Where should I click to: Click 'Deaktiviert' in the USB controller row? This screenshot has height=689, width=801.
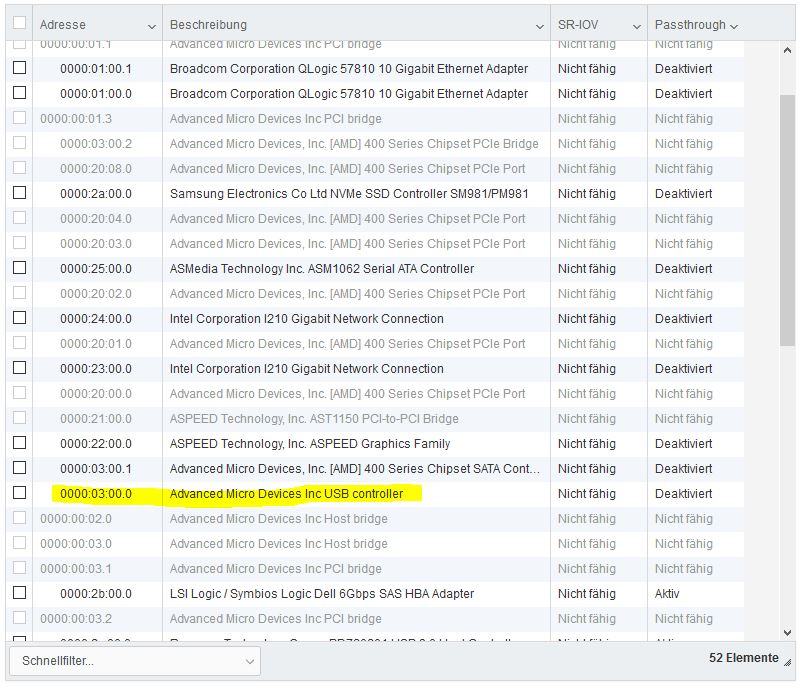(x=684, y=494)
